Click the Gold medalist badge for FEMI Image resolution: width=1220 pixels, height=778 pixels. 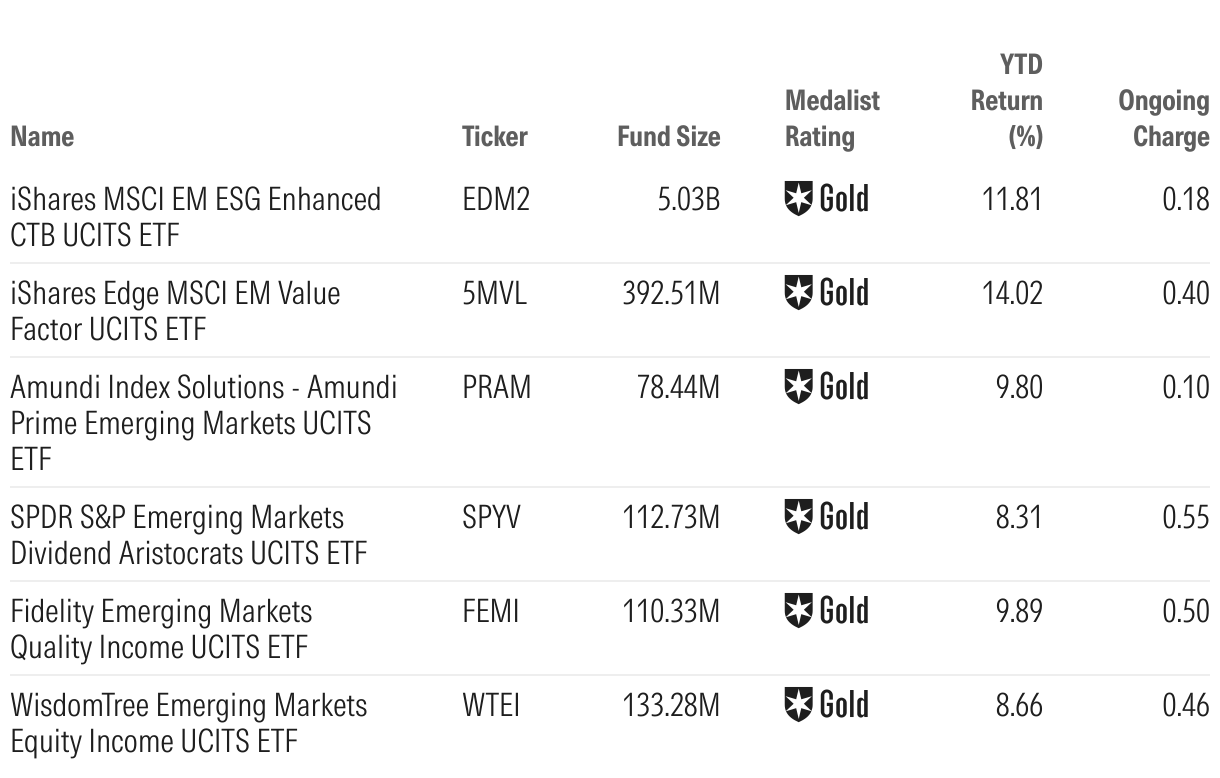click(x=826, y=610)
